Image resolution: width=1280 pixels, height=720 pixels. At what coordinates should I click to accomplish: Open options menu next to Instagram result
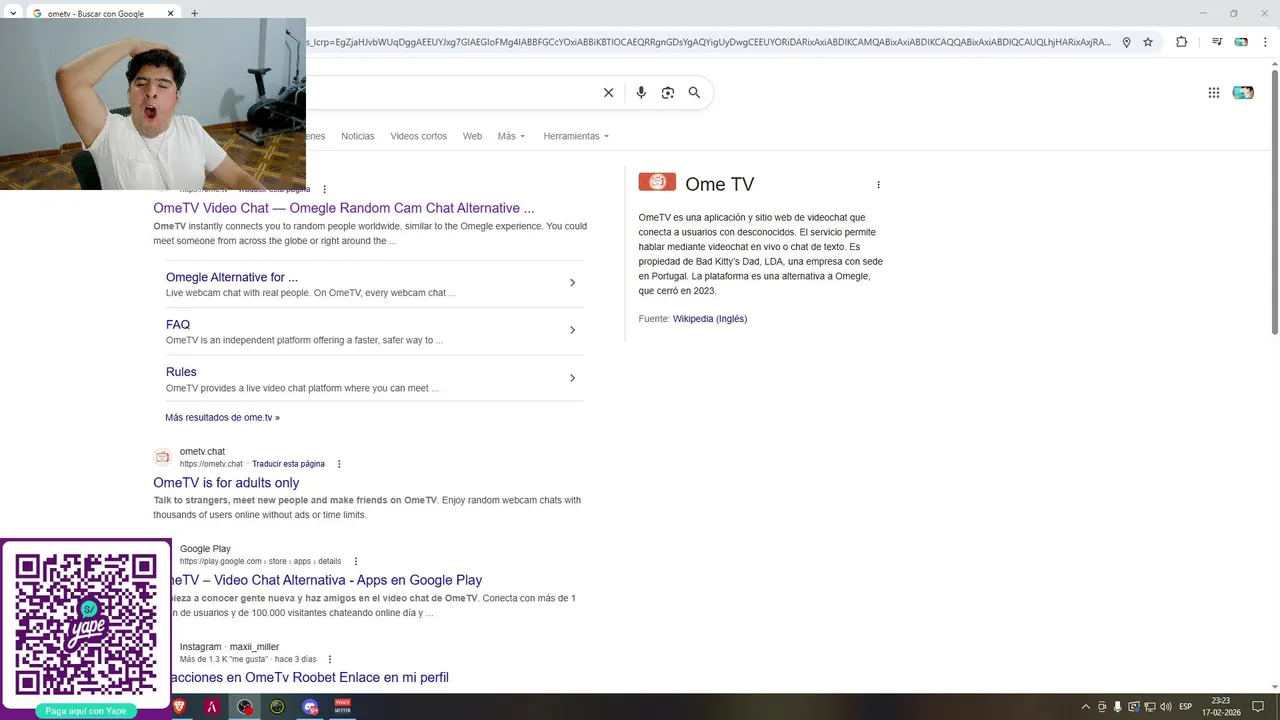[x=330, y=660]
